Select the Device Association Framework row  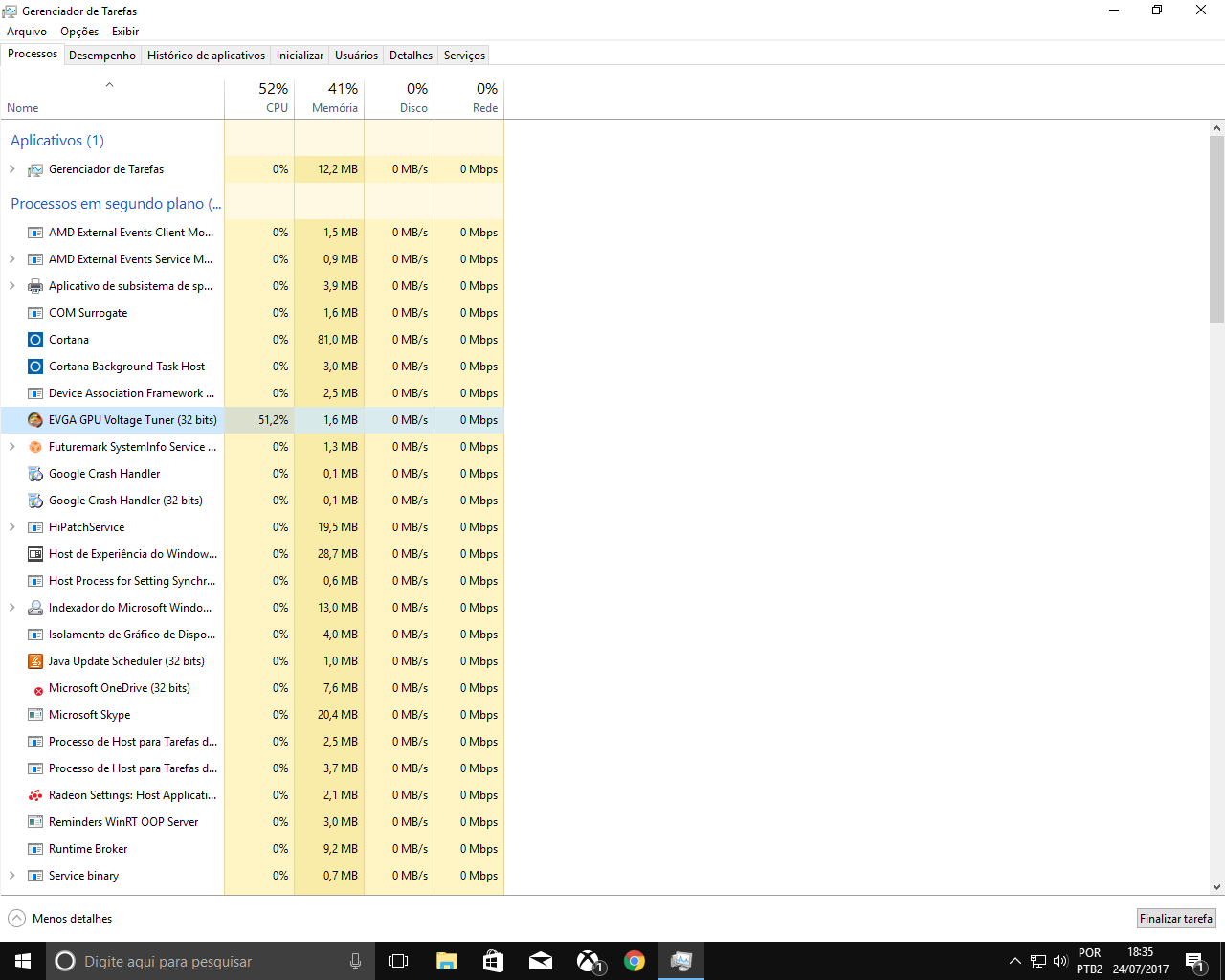(252, 393)
